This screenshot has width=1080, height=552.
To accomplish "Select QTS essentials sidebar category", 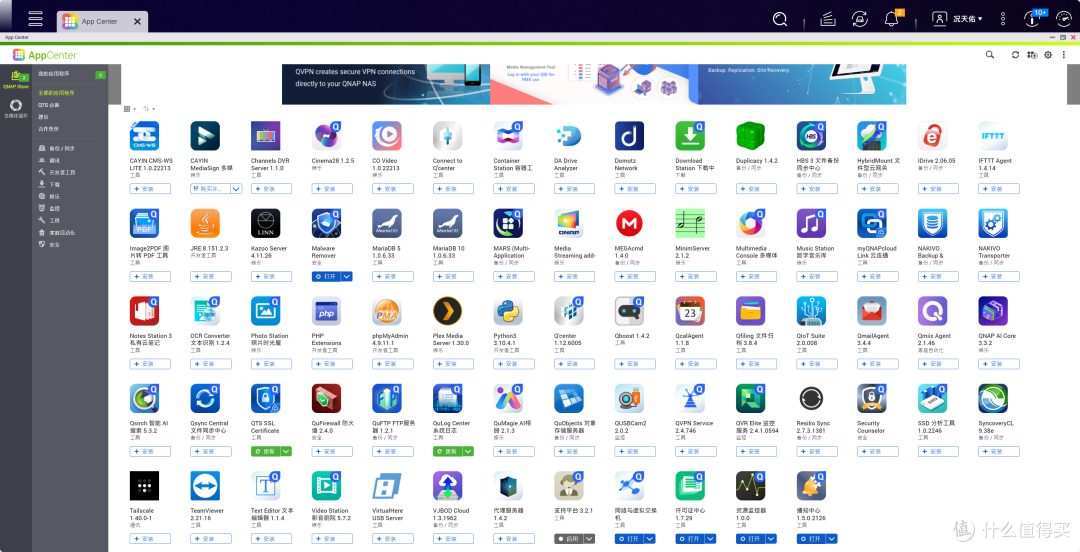I will click(x=49, y=105).
